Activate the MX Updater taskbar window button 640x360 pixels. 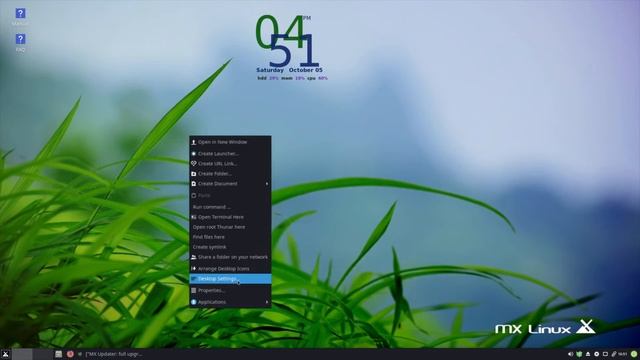[x=110, y=354]
